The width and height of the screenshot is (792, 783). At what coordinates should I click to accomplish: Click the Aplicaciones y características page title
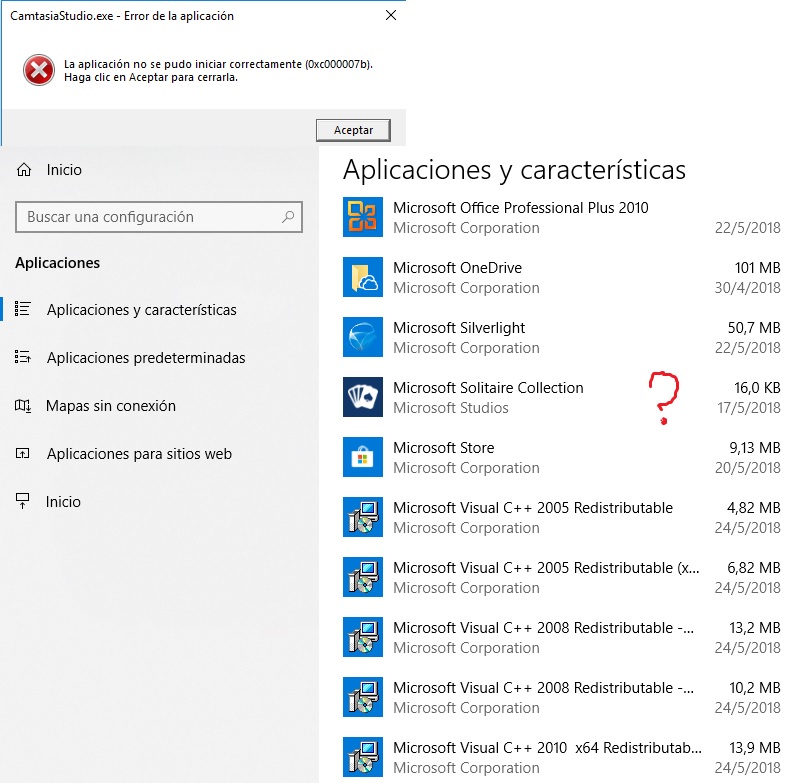point(514,170)
